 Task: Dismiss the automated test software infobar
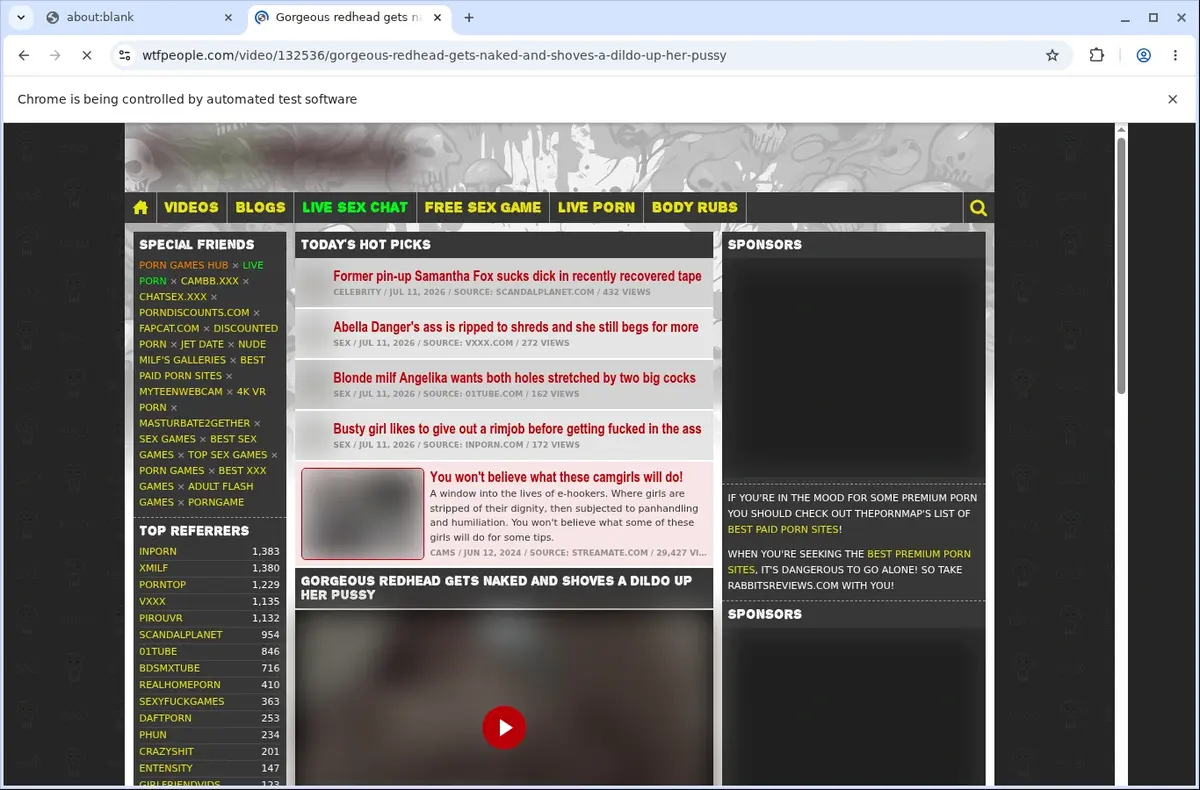[x=1173, y=99]
